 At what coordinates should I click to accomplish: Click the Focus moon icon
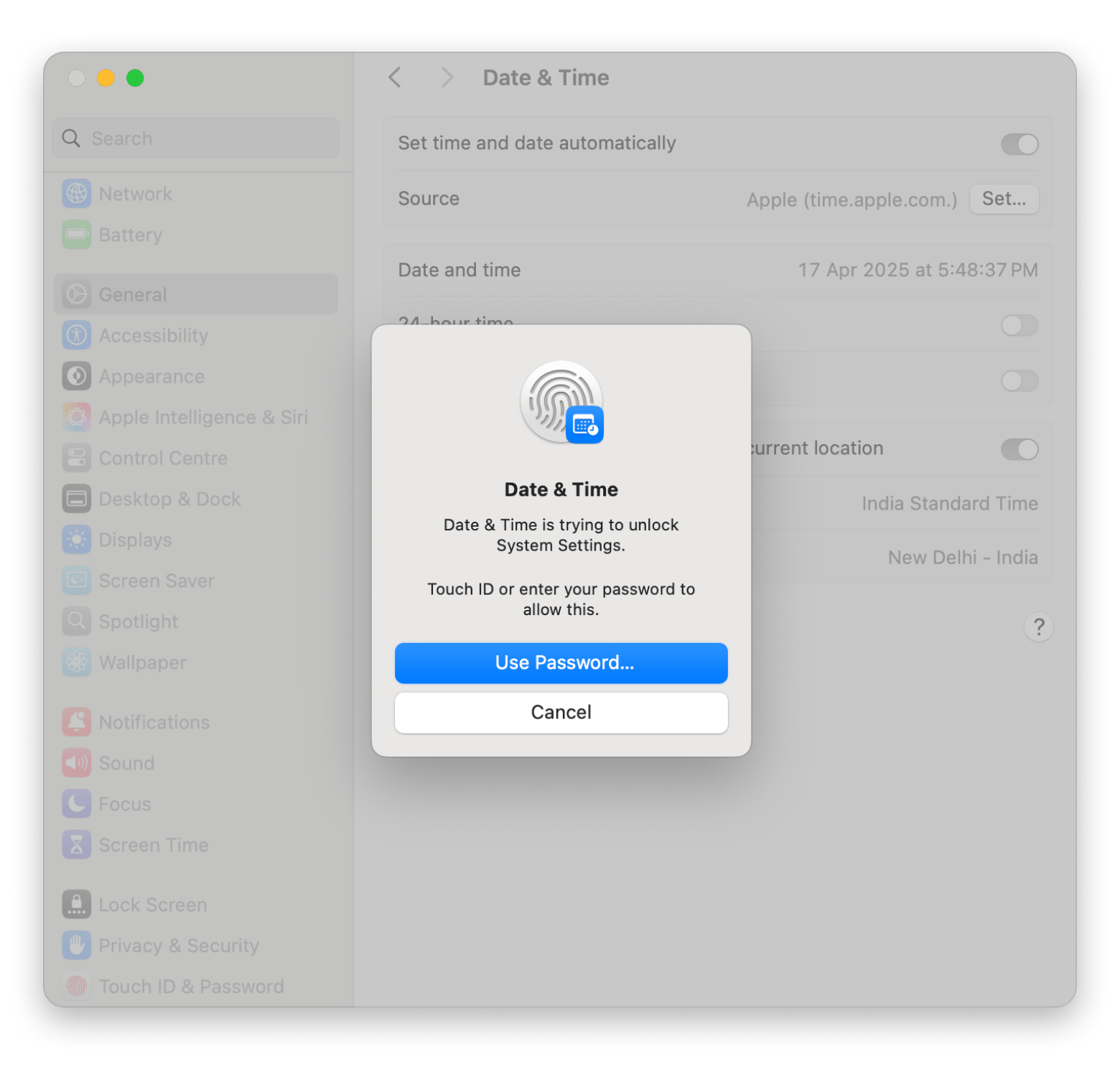(x=76, y=804)
